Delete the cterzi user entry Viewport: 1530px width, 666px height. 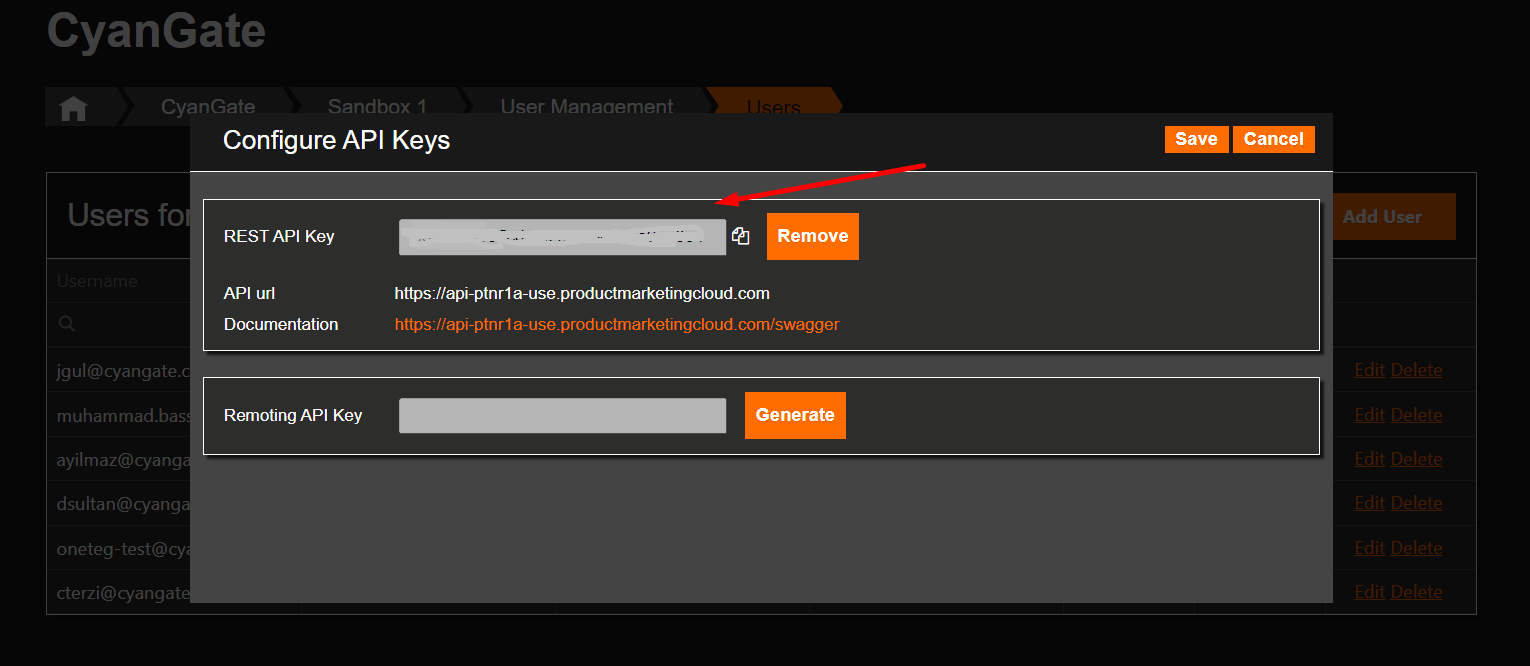[1416, 592]
